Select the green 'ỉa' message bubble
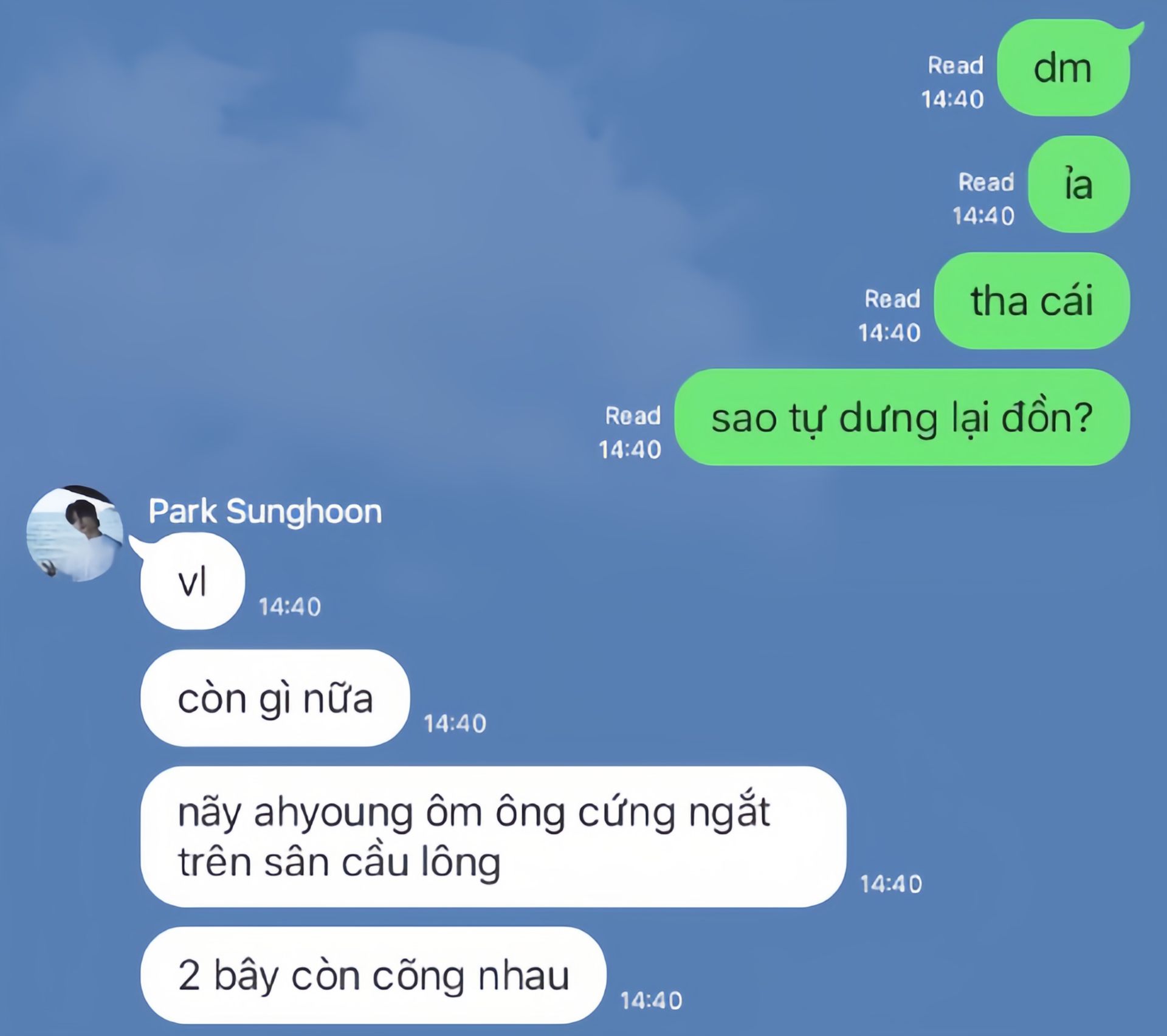The height and width of the screenshot is (1036, 1167). [1079, 184]
